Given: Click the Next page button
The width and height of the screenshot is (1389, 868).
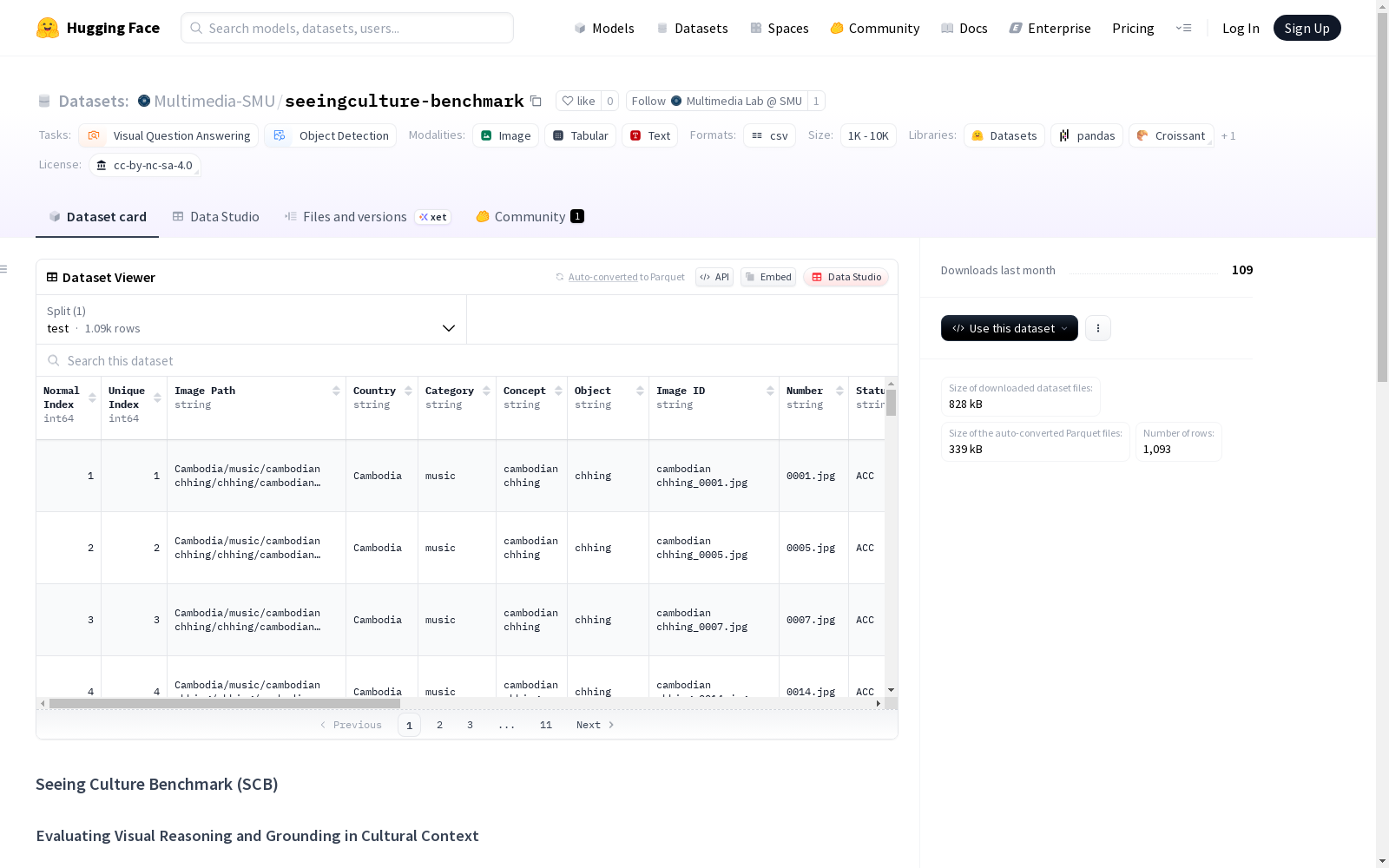Looking at the screenshot, I should point(596,725).
